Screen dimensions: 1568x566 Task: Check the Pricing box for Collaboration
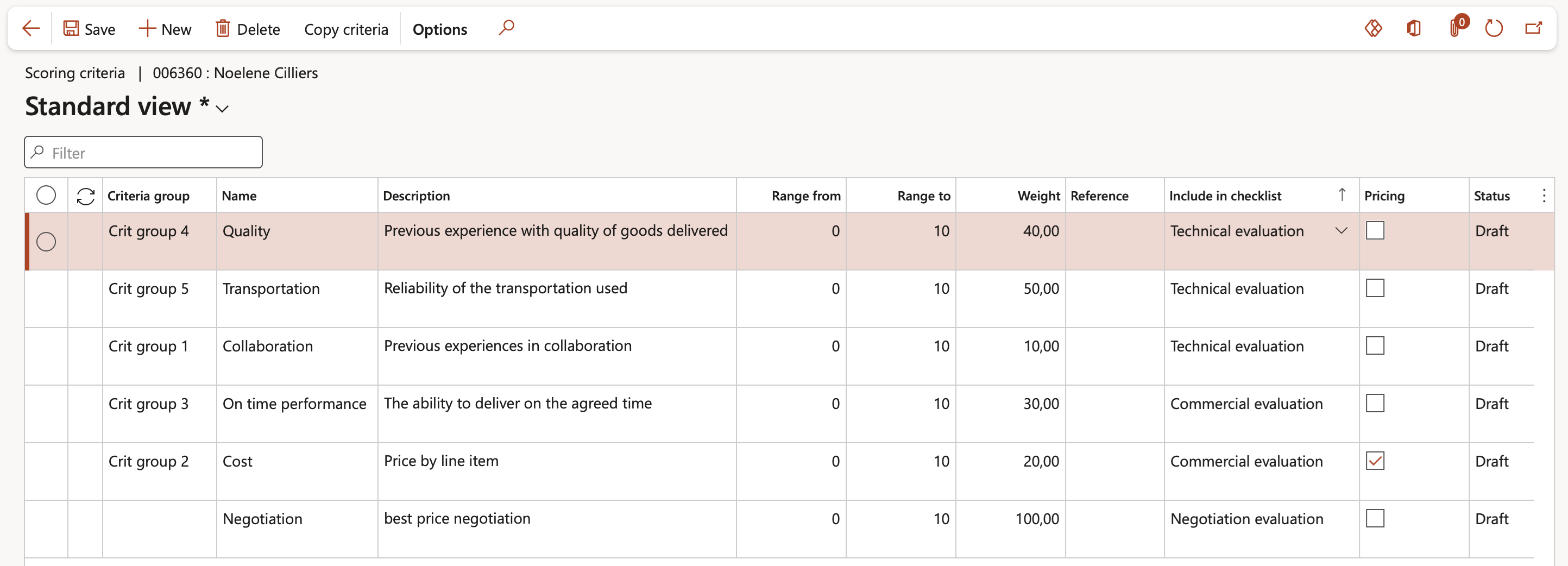pyautogui.click(x=1375, y=345)
